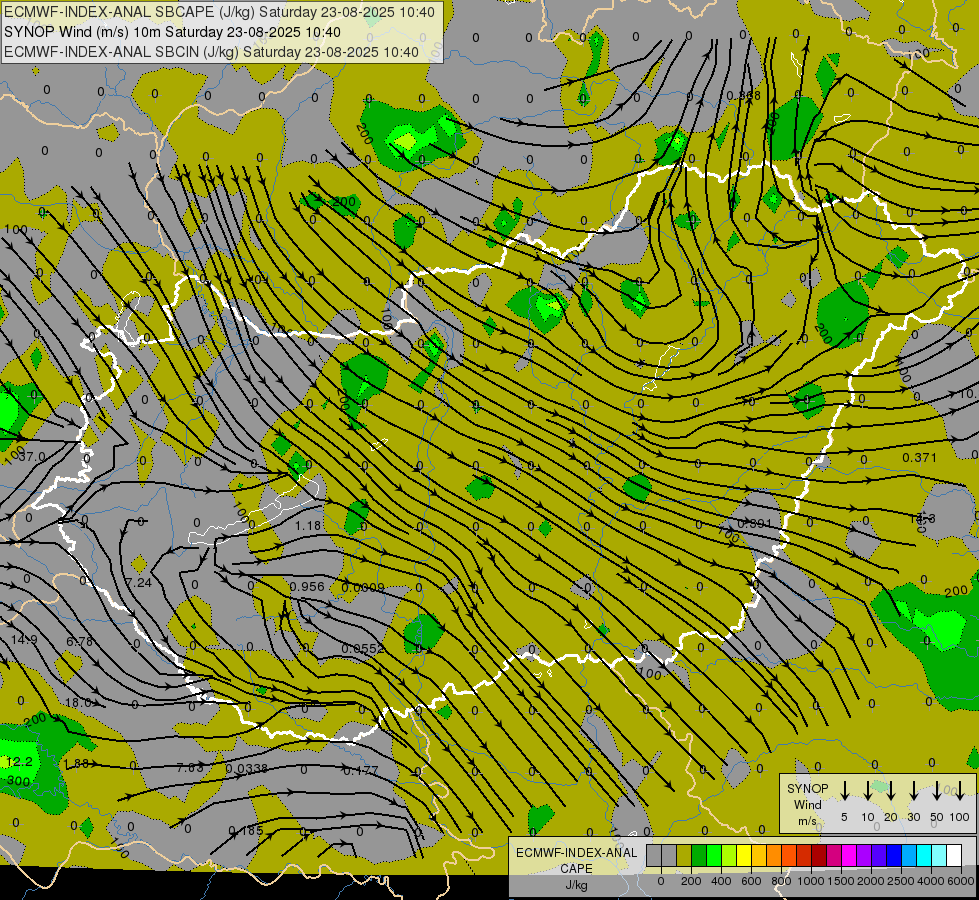The image size is (979, 900).
Task: Click the 10 m/s wind arrow in SYNOP legend
Action: pyautogui.click(x=867, y=791)
